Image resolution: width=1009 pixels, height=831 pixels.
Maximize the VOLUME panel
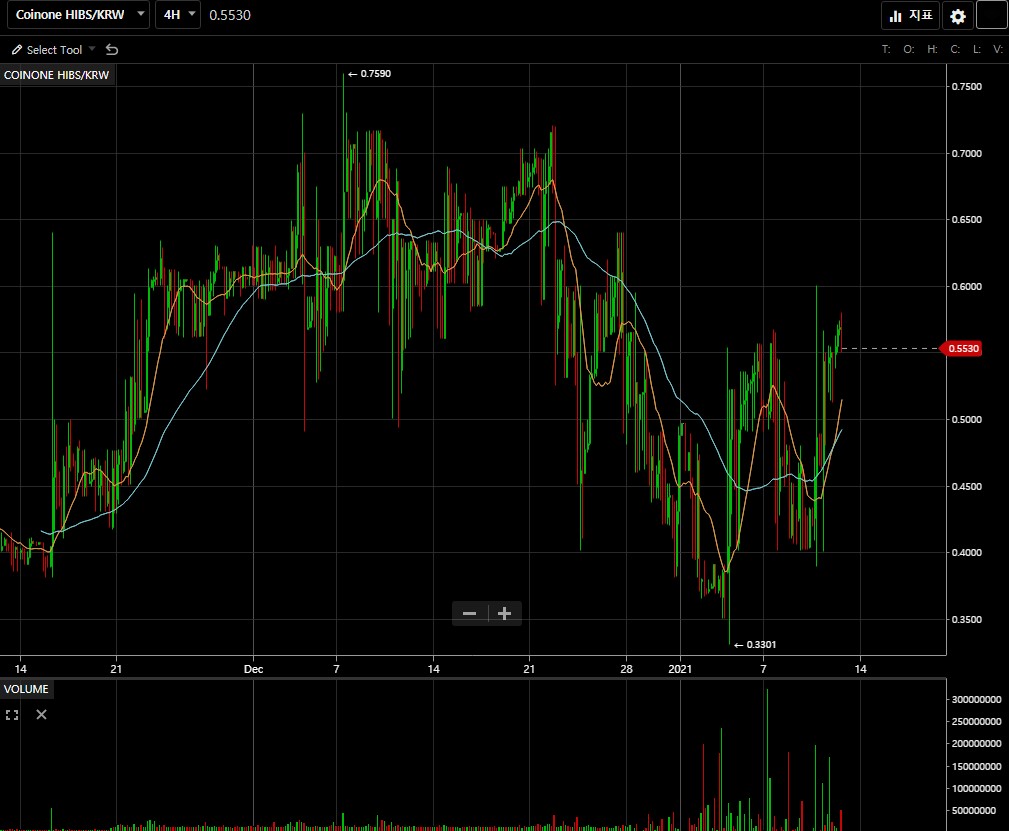point(12,714)
